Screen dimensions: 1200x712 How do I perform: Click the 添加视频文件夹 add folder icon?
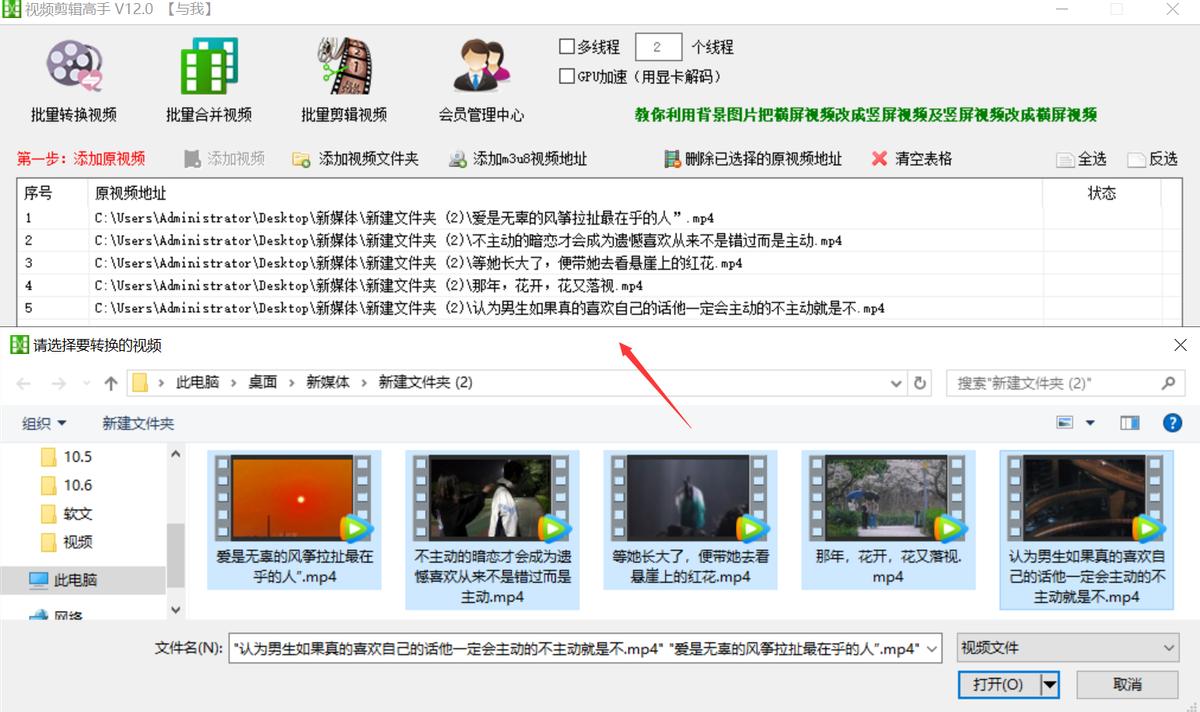pyautogui.click(x=301, y=158)
